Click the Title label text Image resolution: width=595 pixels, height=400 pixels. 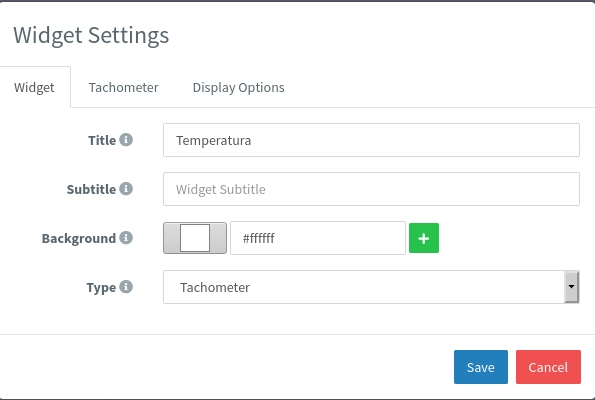pyautogui.click(x=102, y=140)
